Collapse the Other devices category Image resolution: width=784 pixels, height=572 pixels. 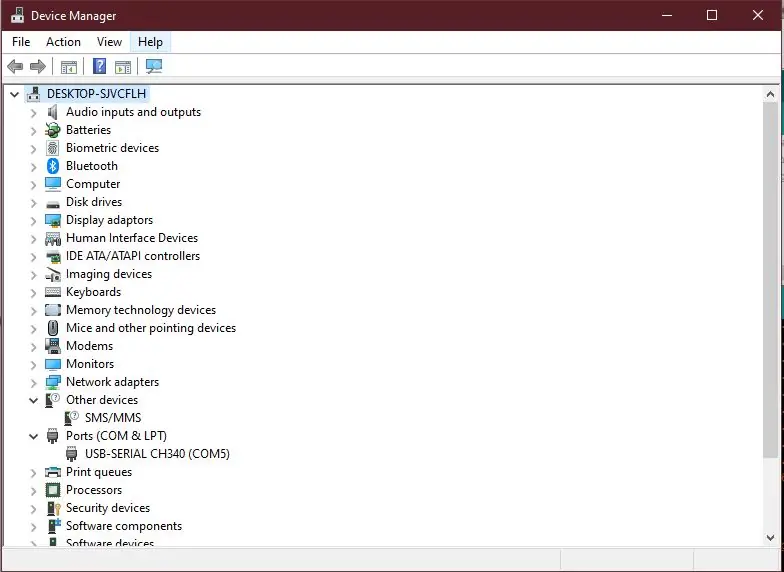pos(34,400)
